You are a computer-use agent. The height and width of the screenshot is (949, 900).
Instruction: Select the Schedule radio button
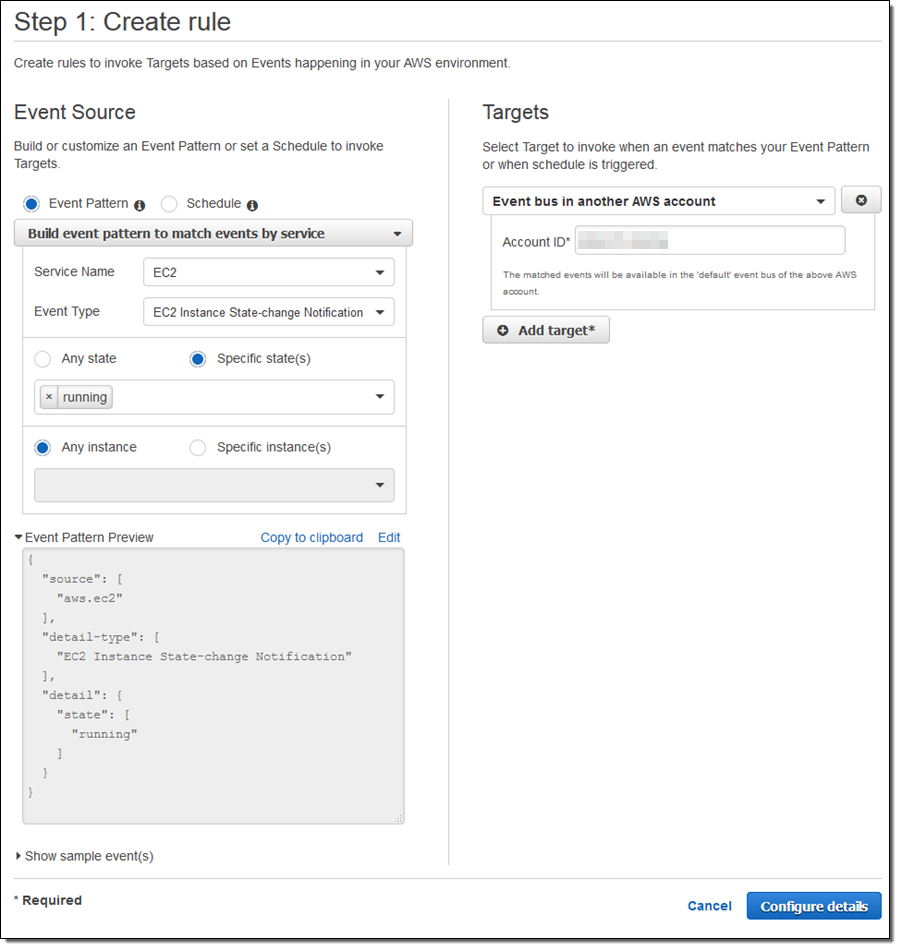click(x=169, y=204)
